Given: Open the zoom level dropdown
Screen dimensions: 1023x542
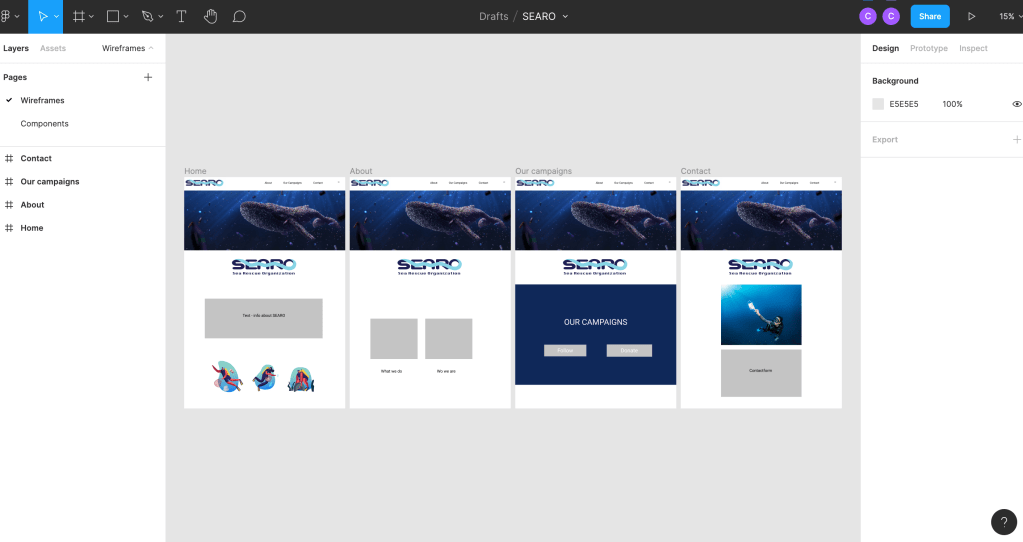Looking at the screenshot, I should 1008,17.
